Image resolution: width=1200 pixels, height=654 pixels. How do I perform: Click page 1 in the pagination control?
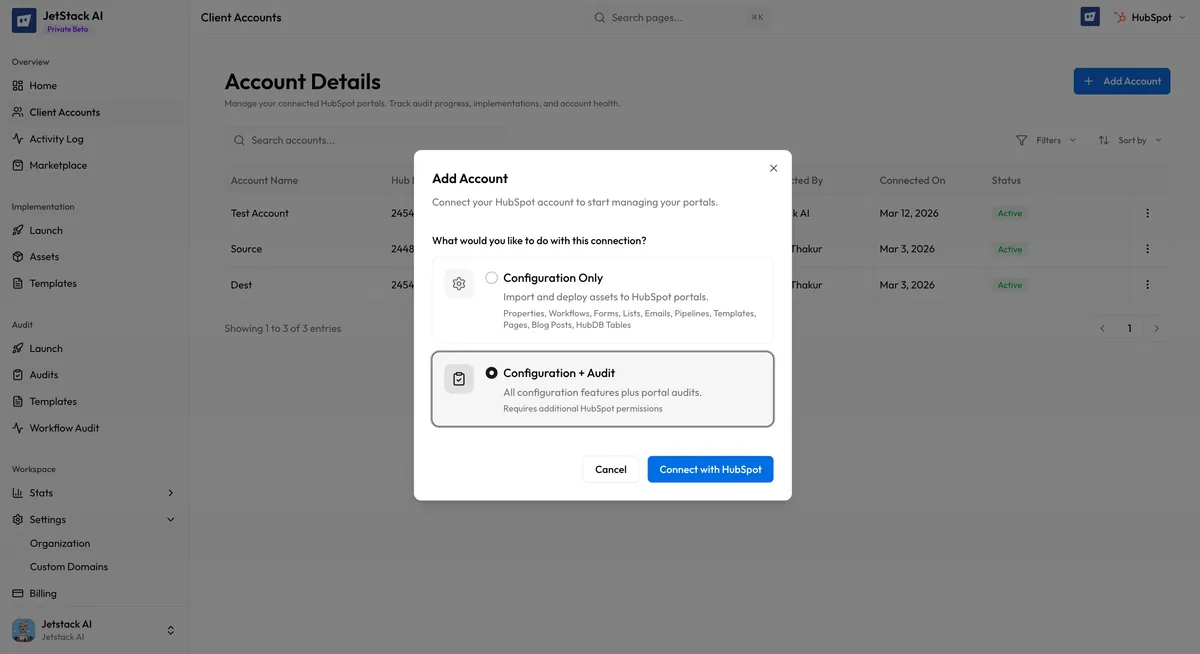coord(1129,327)
